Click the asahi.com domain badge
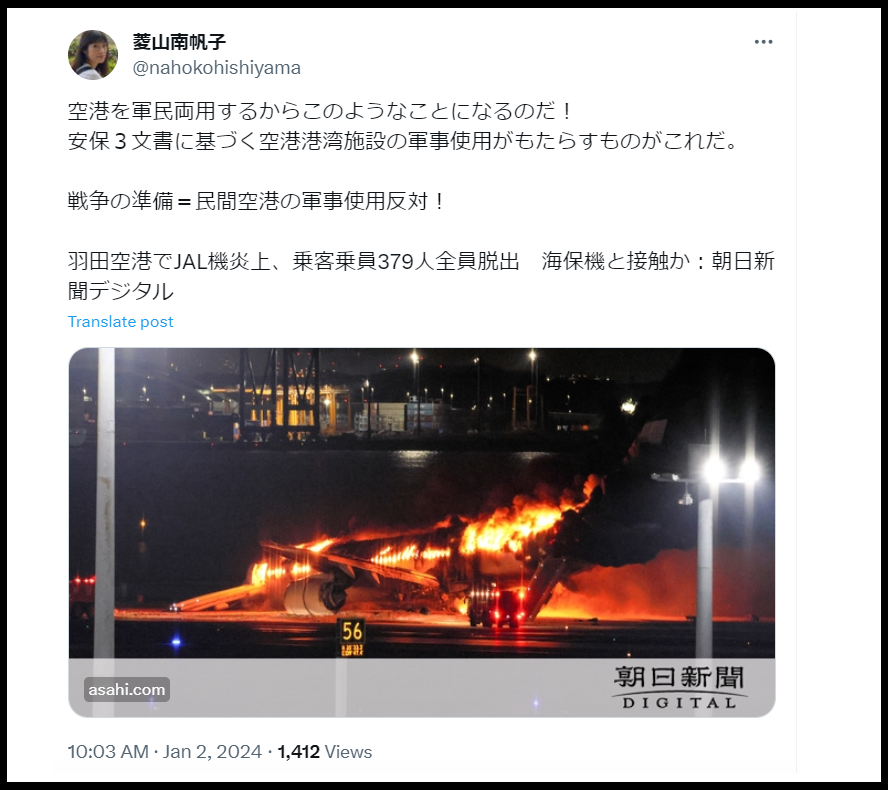This screenshot has width=888, height=790. [127, 689]
